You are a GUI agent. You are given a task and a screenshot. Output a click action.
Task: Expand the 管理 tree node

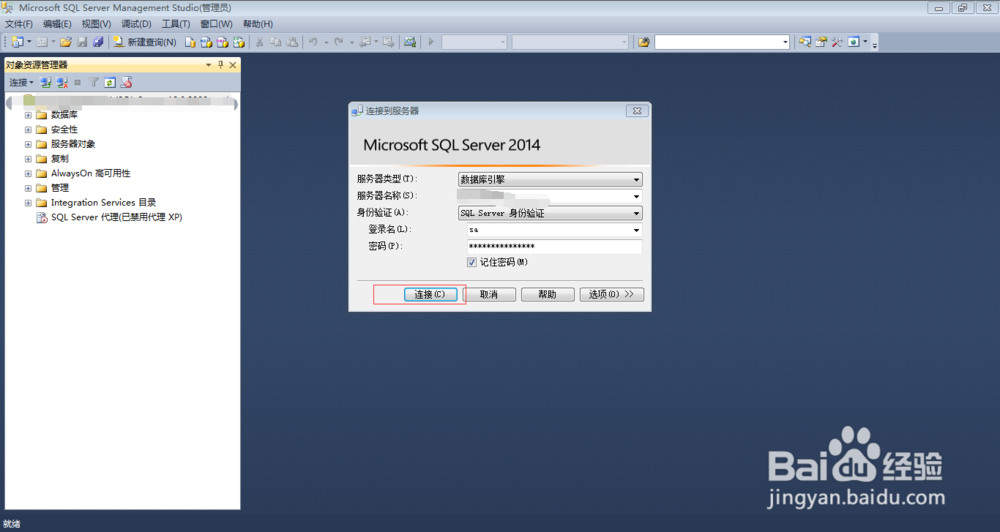pos(28,188)
